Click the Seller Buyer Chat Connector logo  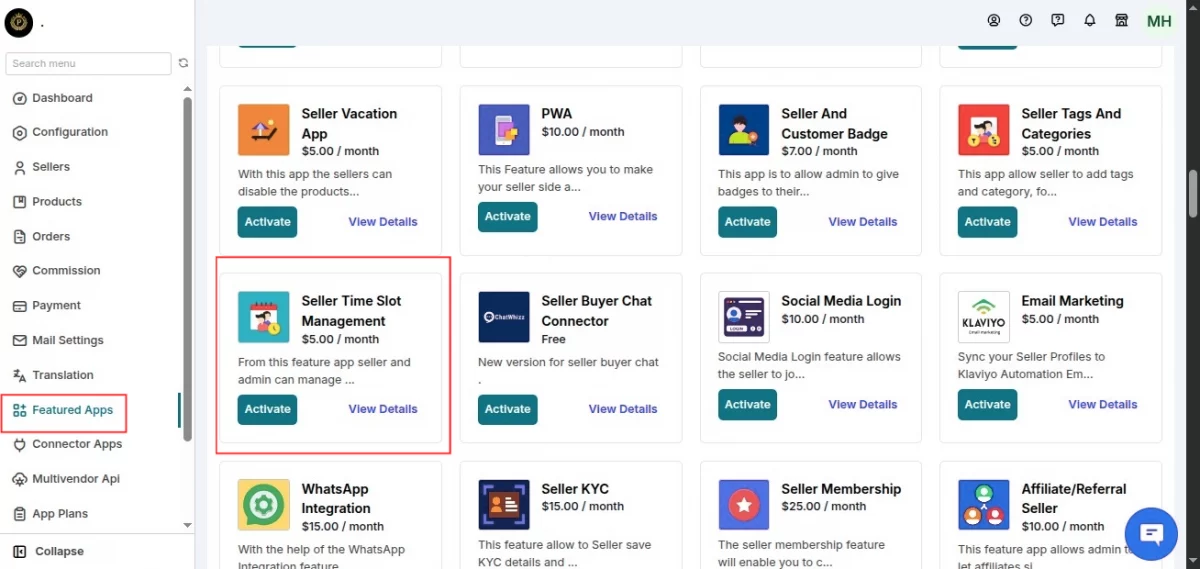pos(504,317)
